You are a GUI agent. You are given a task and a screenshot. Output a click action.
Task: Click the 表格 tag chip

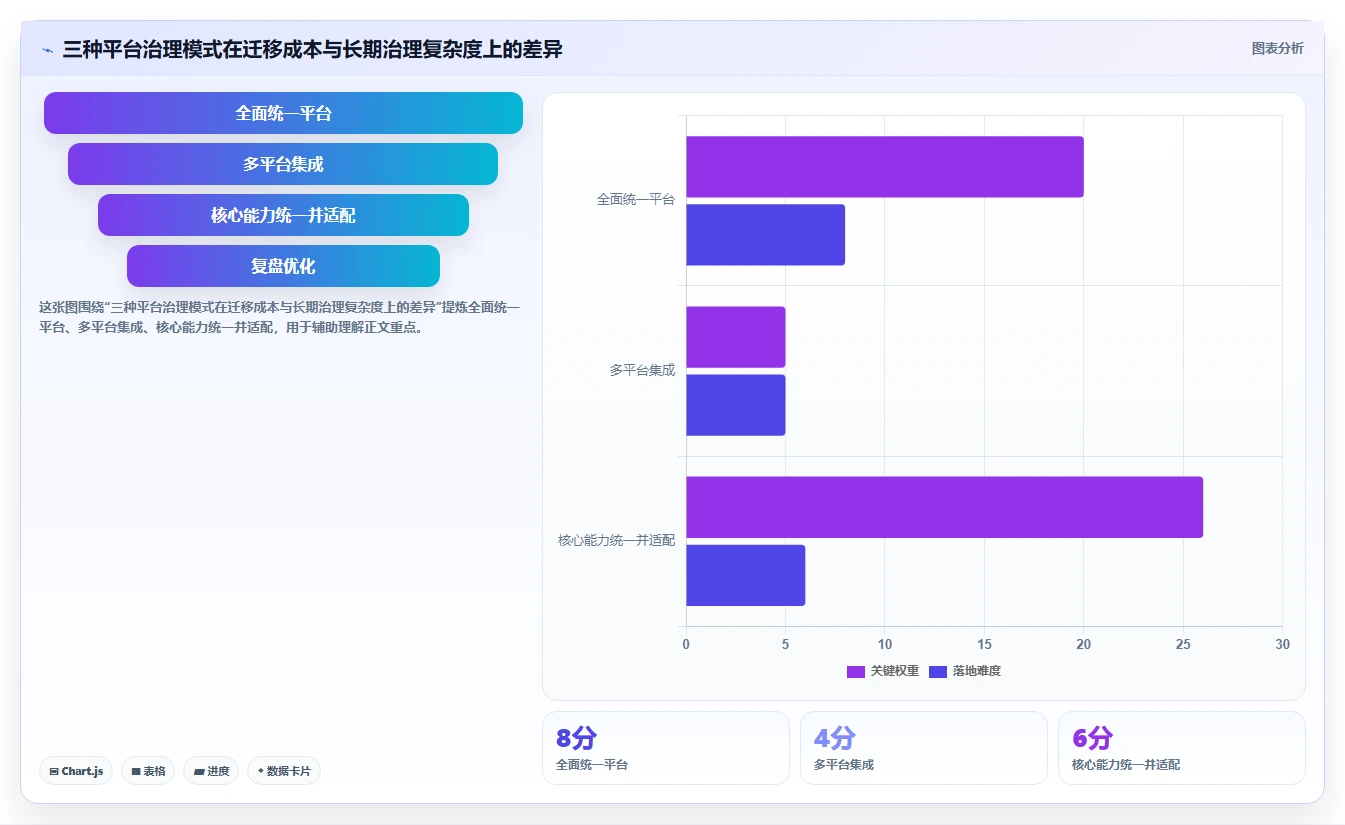(148, 771)
